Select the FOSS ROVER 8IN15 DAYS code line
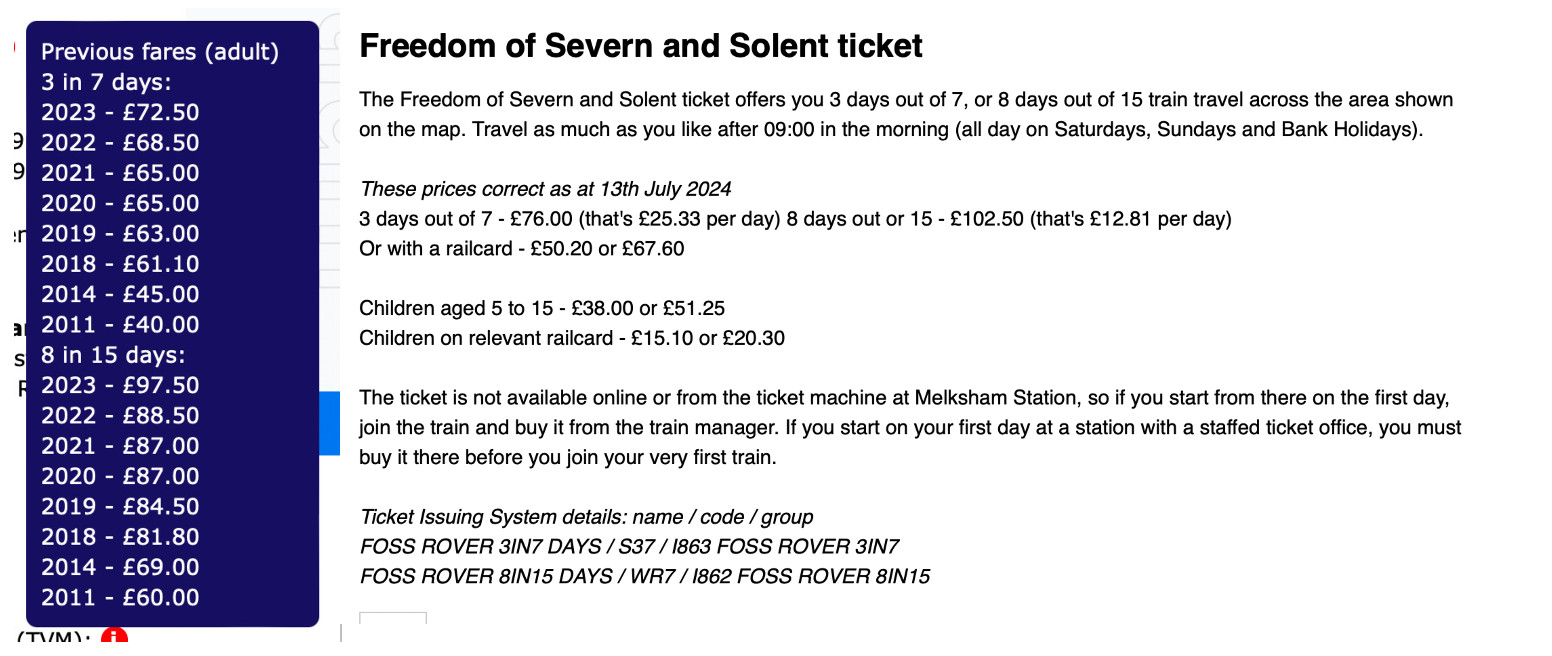 (x=644, y=576)
